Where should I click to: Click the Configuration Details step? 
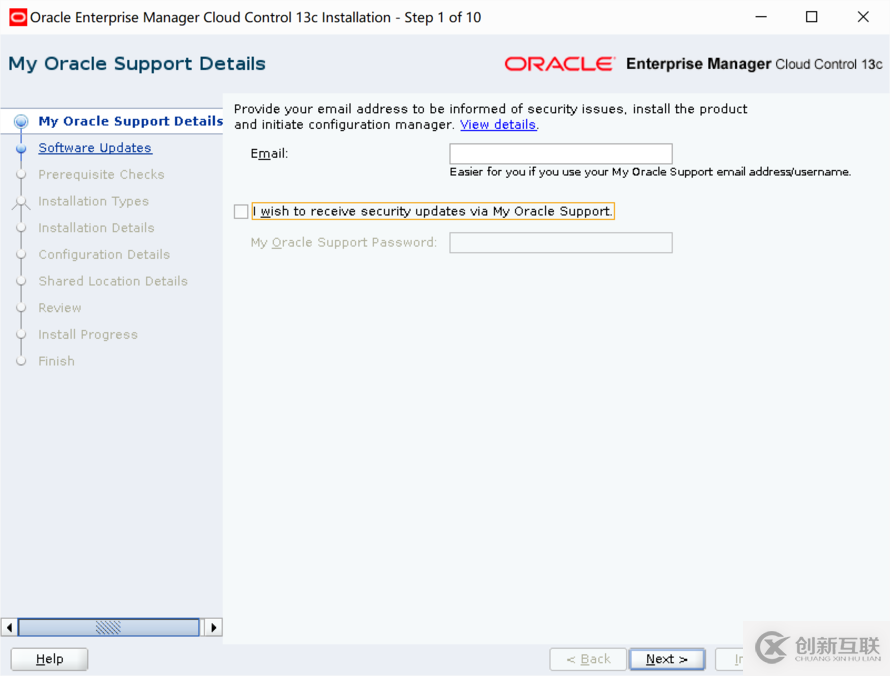pos(104,255)
